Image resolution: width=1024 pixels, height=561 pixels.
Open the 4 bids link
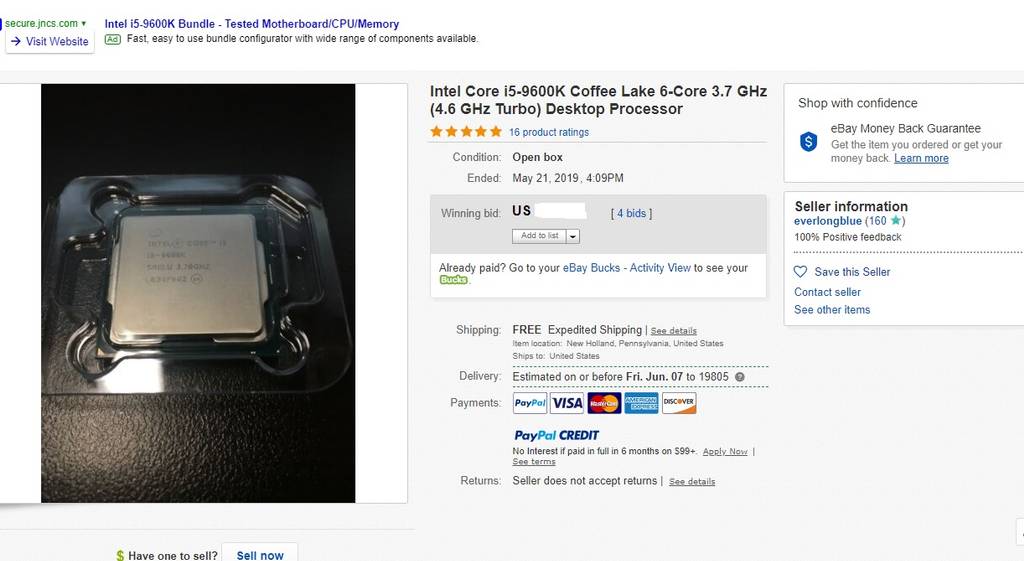coord(631,213)
